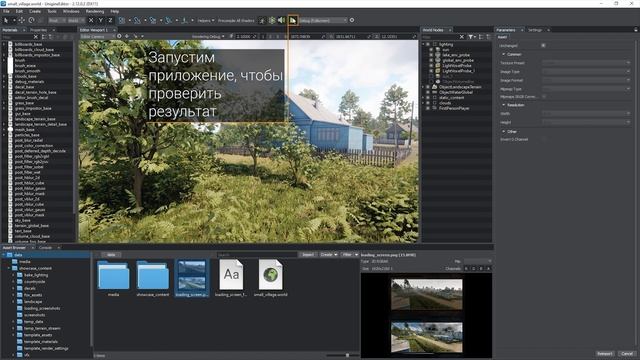Image resolution: width=640 pixels, height=360 pixels.
Task: Open the World Nodes funnel filter
Action: pyautogui.click(x=471, y=37)
